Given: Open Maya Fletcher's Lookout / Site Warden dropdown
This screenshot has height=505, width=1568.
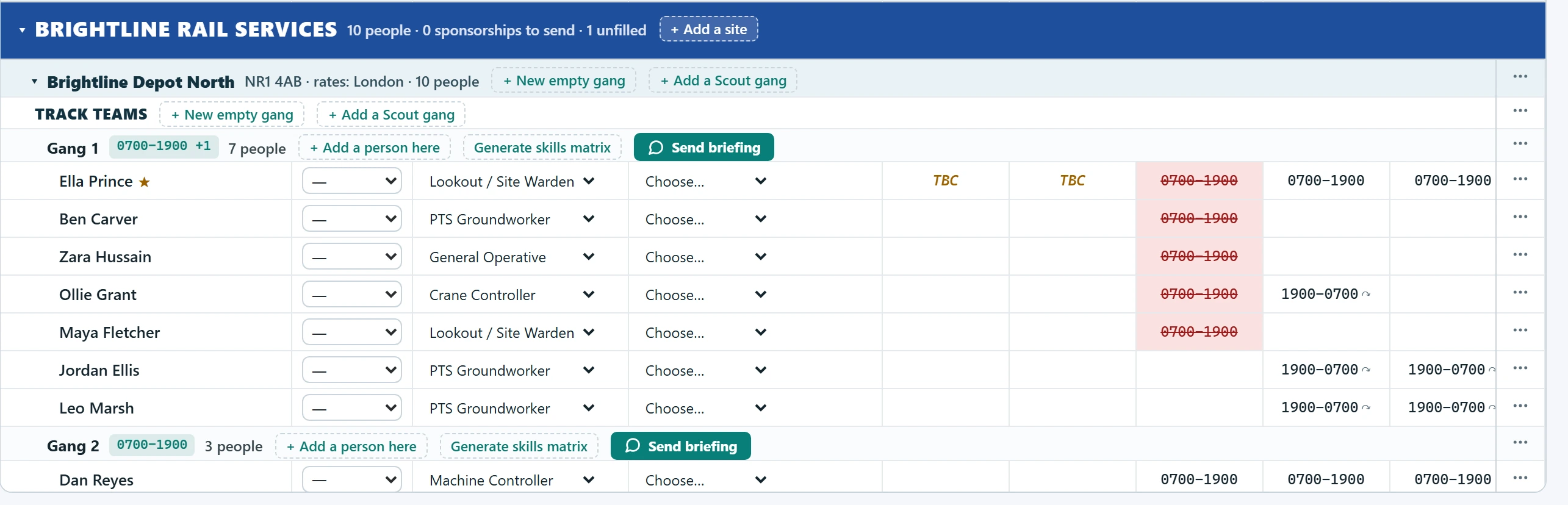Looking at the screenshot, I should pos(512,332).
